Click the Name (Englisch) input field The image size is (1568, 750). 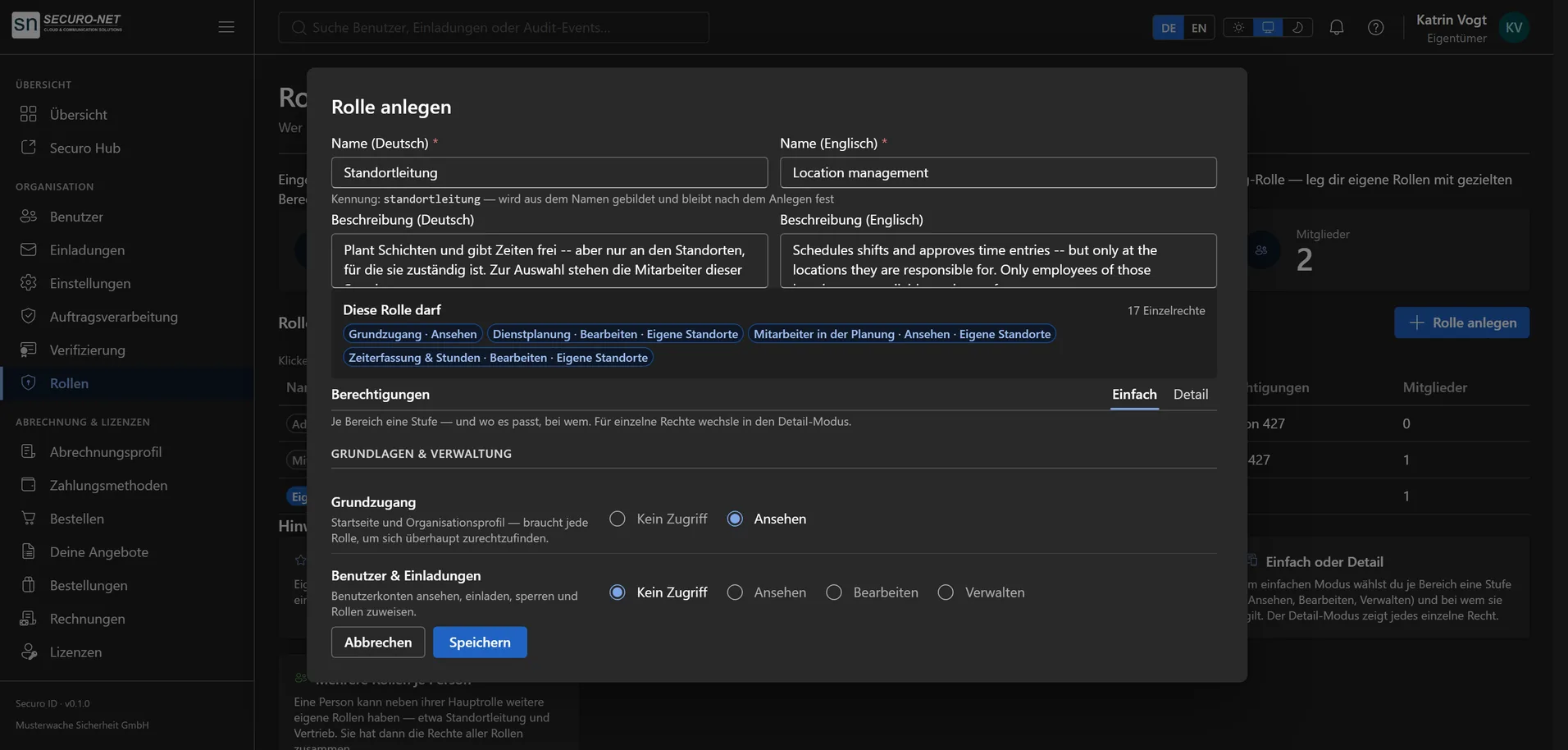point(998,172)
